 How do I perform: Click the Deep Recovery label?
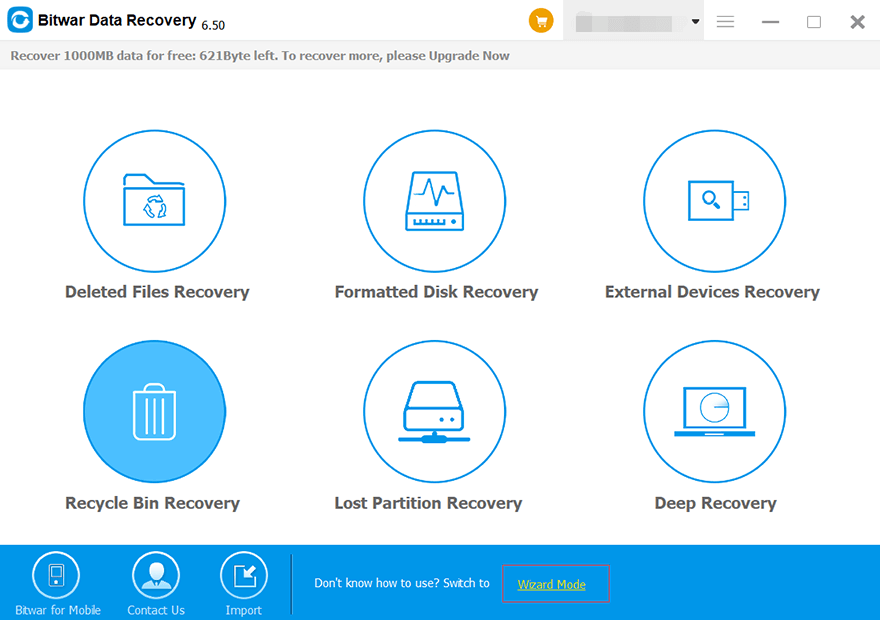[x=716, y=503]
